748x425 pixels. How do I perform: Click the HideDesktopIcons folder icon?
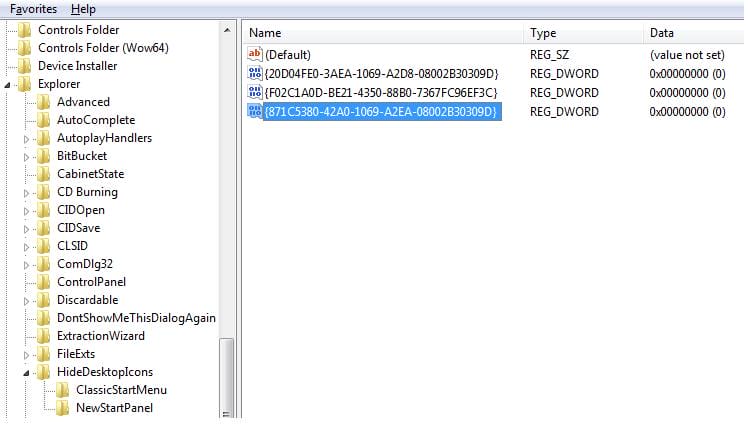pyautogui.click(x=44, y=372)
